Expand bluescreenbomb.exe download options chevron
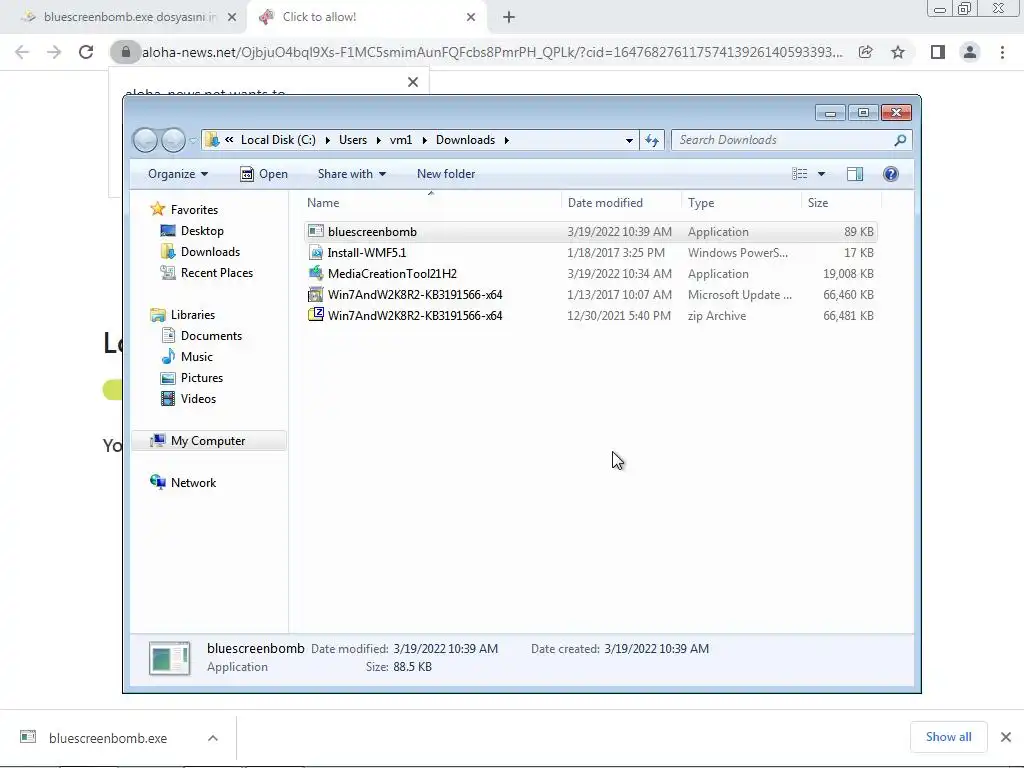This screenshot has width=1024, height=768. pos(213,738)
